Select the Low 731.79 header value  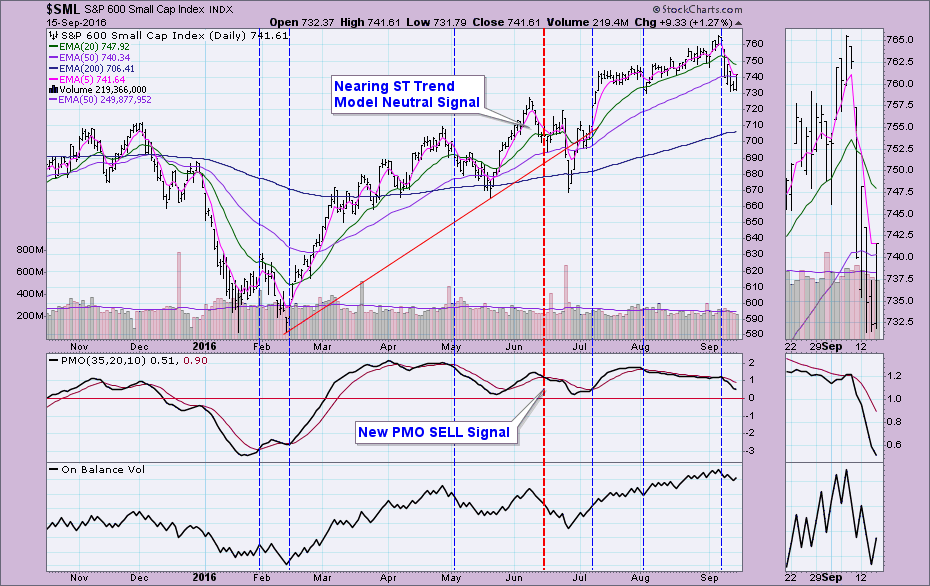[x=436, y=23]
